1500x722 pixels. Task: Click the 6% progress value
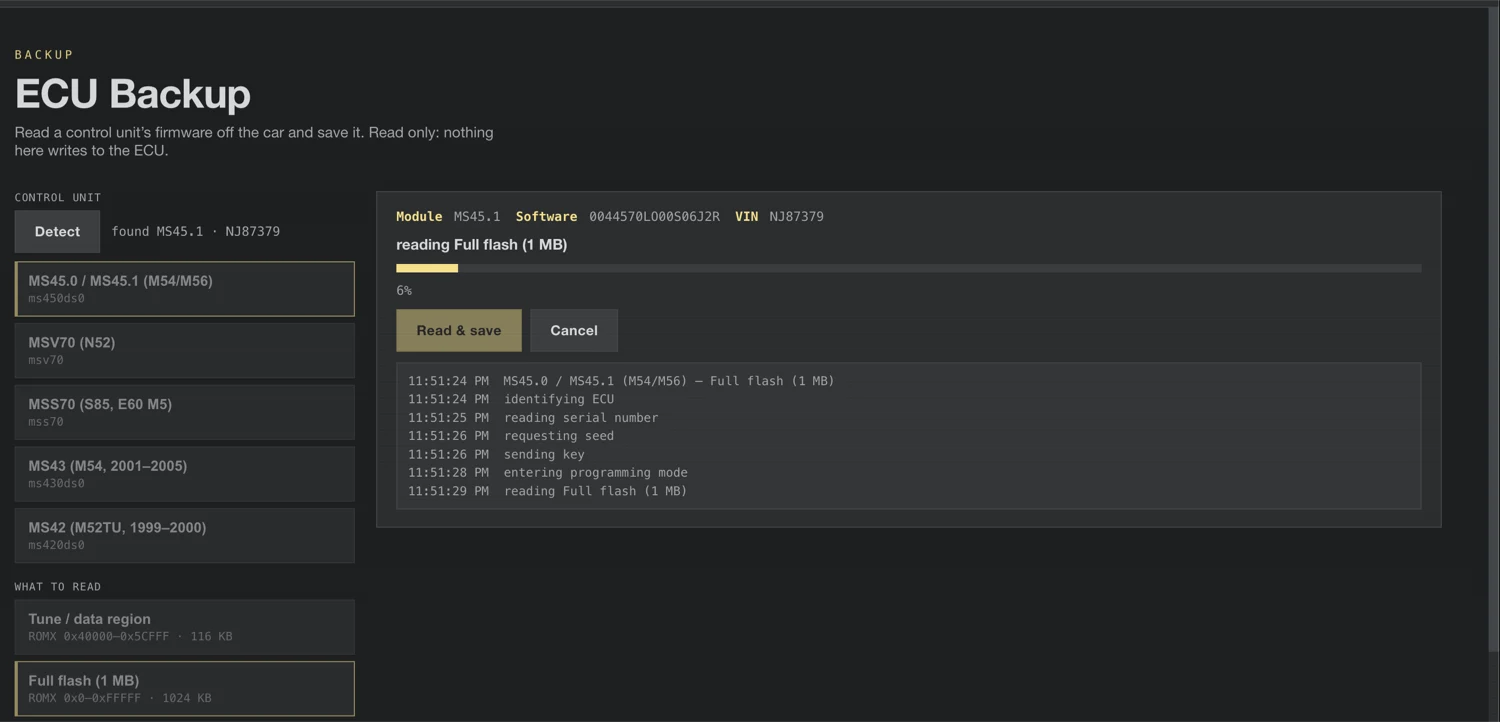tap(404, 290)
